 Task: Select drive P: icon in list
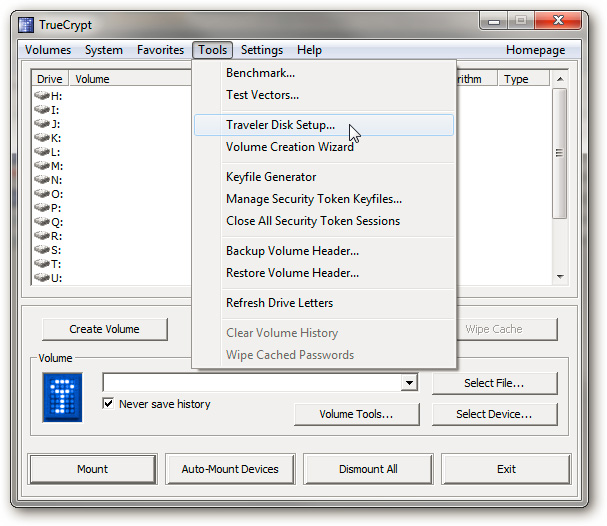(42, 207)
